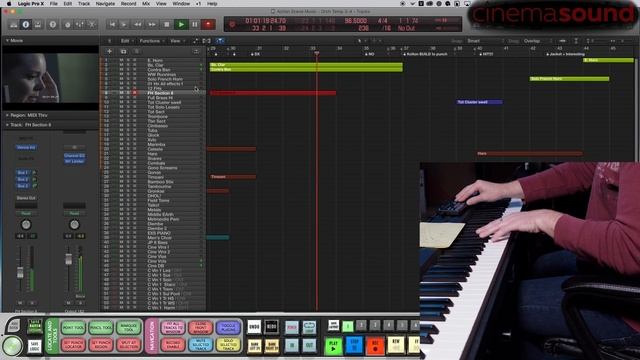Screen dimensions: 640x360
Task: Go to beginning of project
Action: tap(112, 24)
